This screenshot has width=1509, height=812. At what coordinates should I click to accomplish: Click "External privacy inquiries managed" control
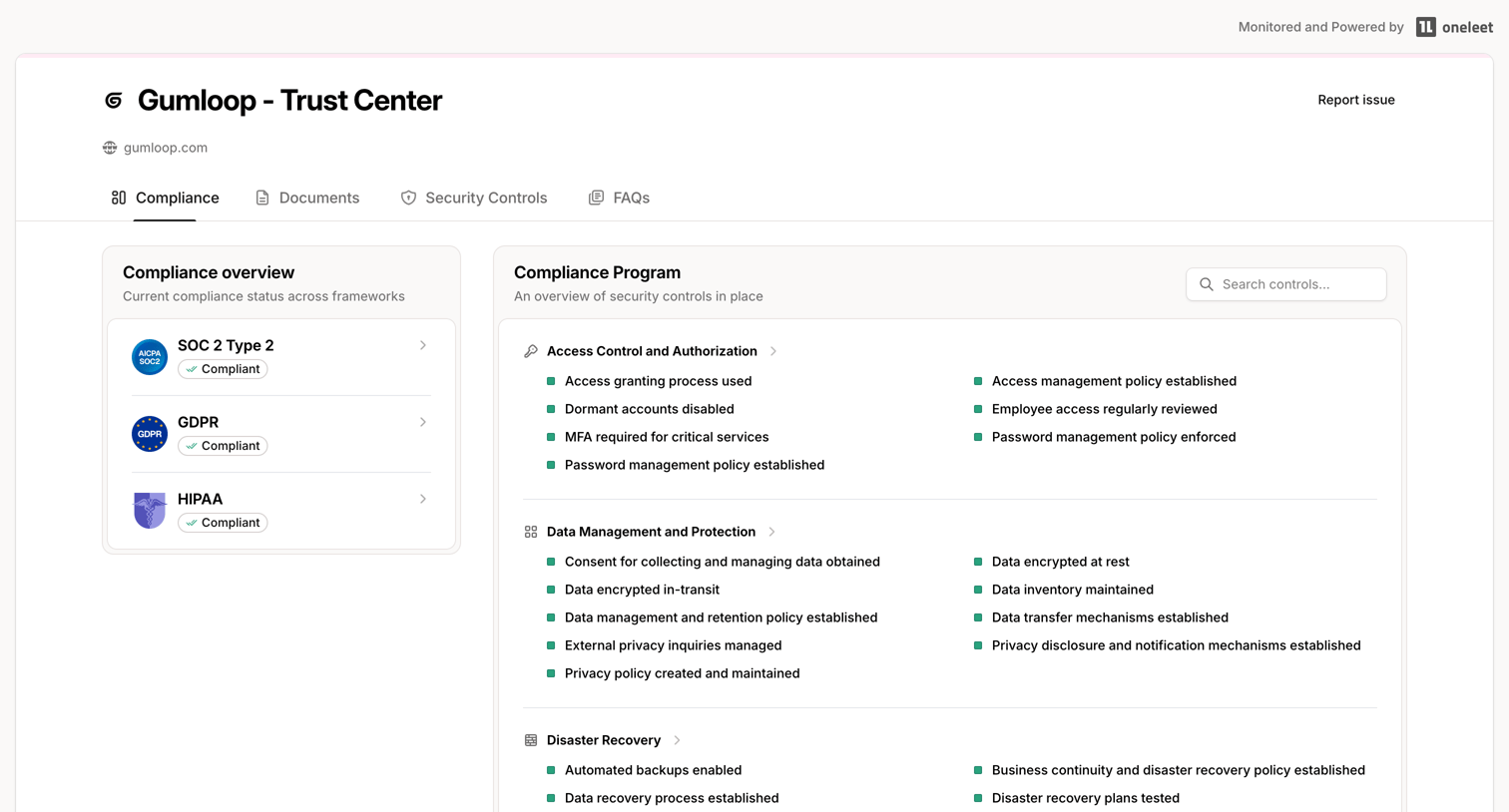[674, 645]
